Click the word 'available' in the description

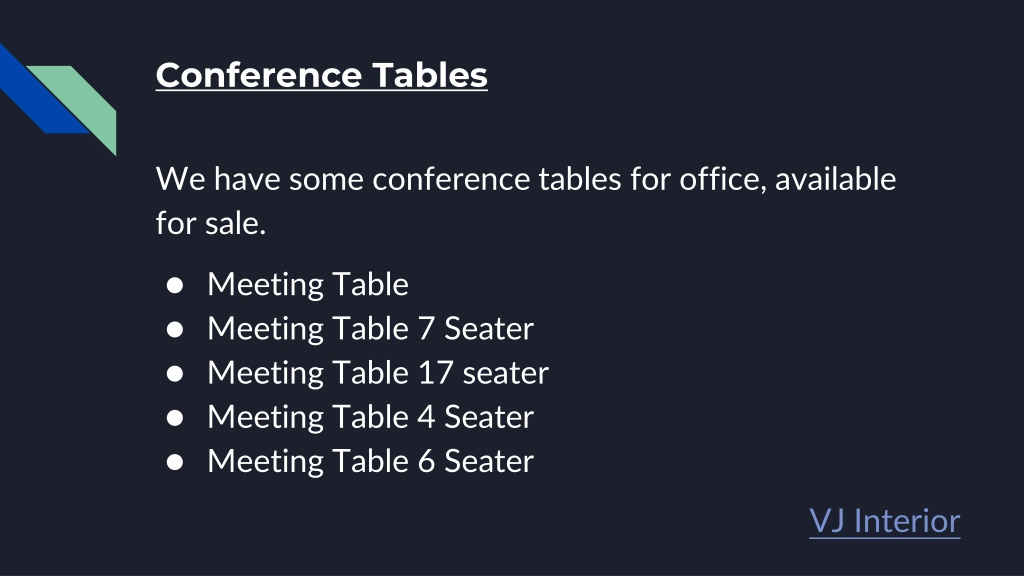coord(835,179)
